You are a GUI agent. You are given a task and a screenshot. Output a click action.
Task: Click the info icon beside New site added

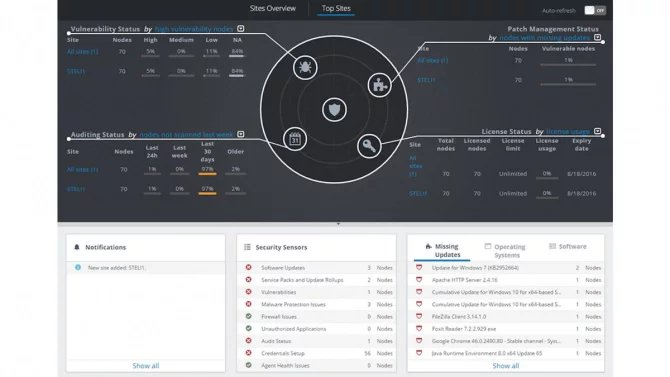click(x=78, y=267)
